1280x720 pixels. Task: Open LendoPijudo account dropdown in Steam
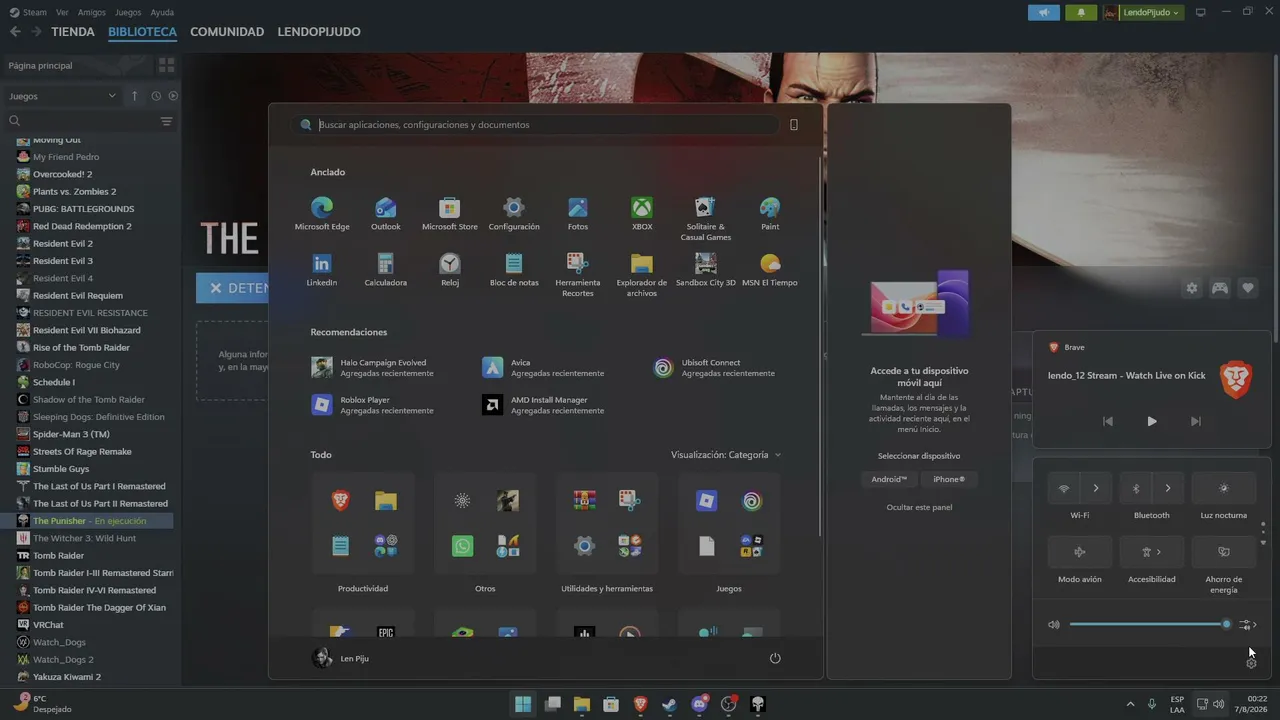(1142, 12)
